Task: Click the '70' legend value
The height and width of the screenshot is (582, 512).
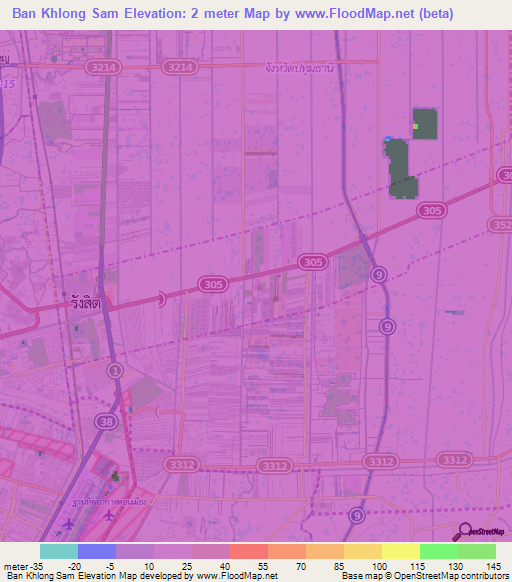Action: tap(301, 567)
